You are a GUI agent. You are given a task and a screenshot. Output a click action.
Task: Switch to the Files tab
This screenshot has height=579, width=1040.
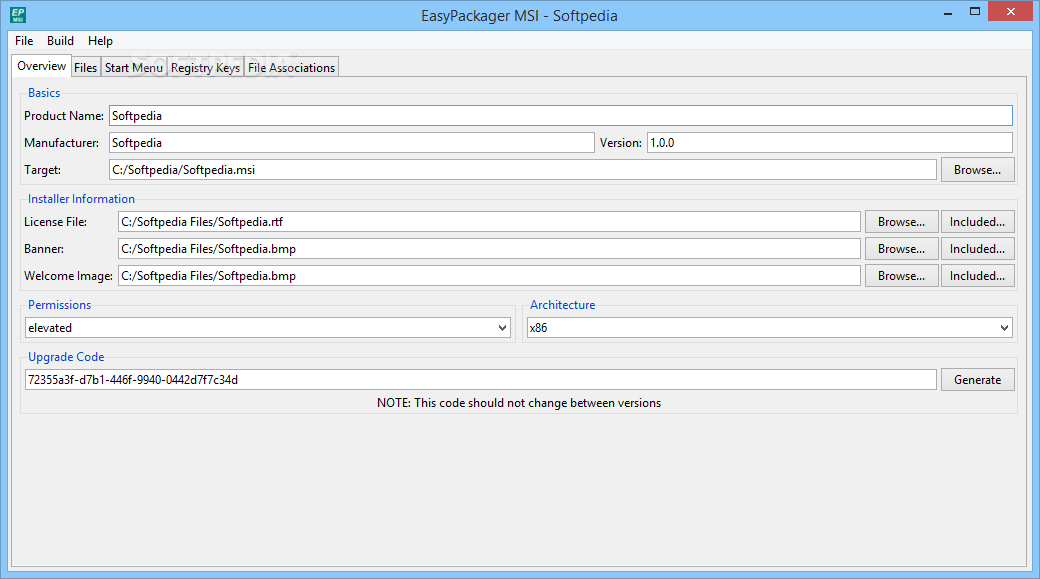pos(85,68)
